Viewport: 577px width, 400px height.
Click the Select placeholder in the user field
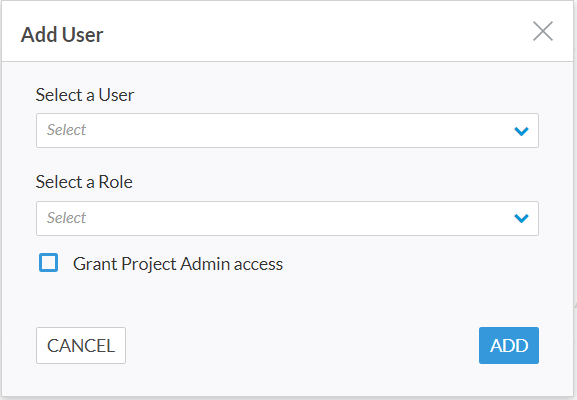click(66, 130)
